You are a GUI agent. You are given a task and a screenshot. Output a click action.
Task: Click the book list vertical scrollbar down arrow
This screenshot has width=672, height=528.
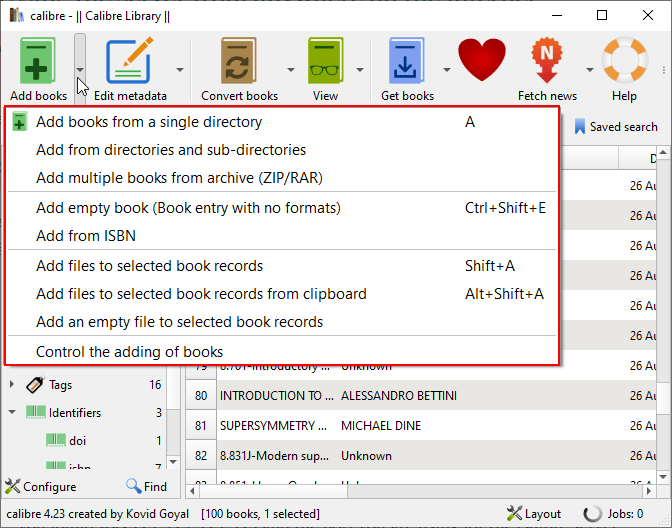click(663, 477)
